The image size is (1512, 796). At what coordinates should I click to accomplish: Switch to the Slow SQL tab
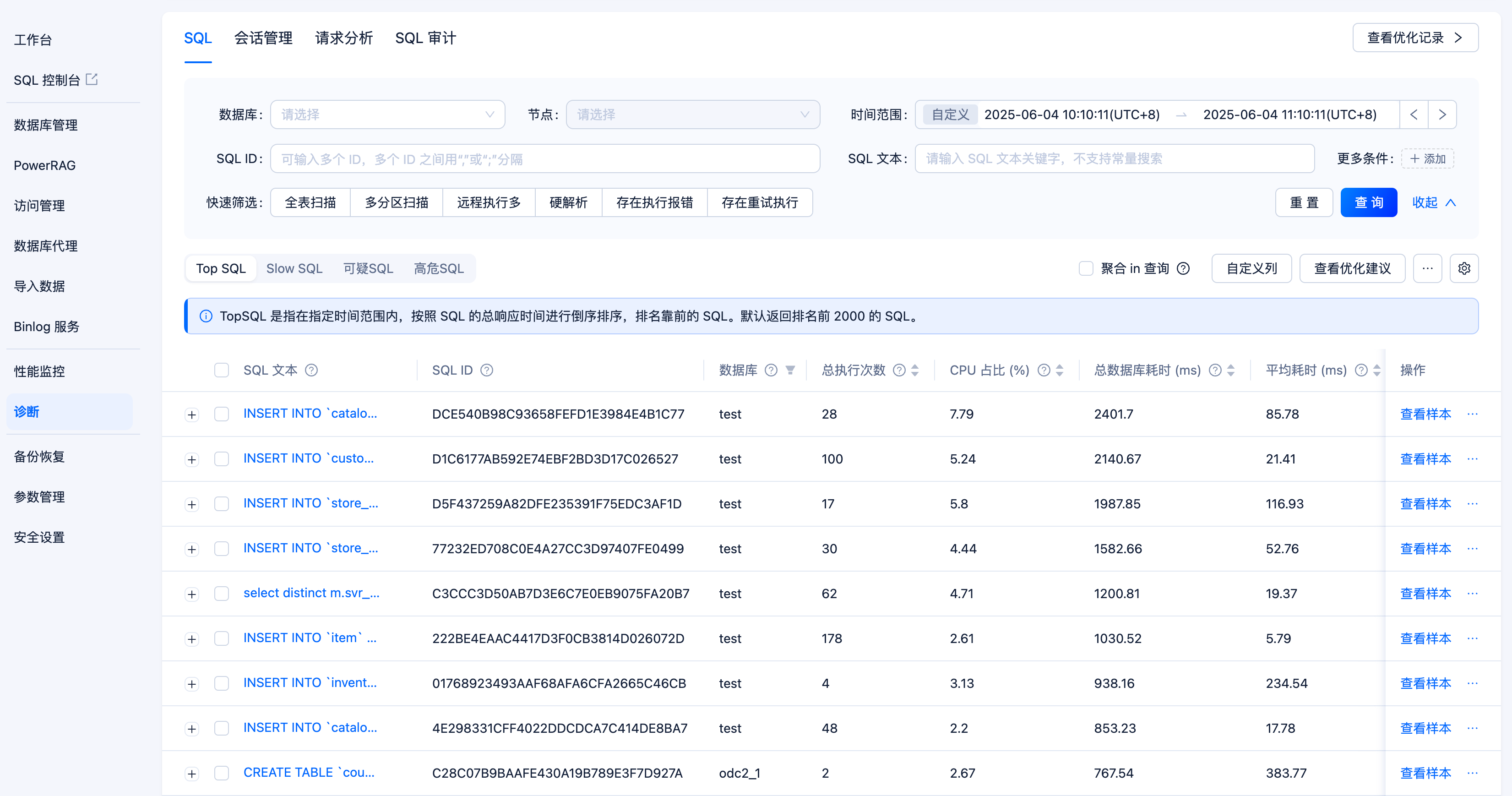[x=294, y=268]
